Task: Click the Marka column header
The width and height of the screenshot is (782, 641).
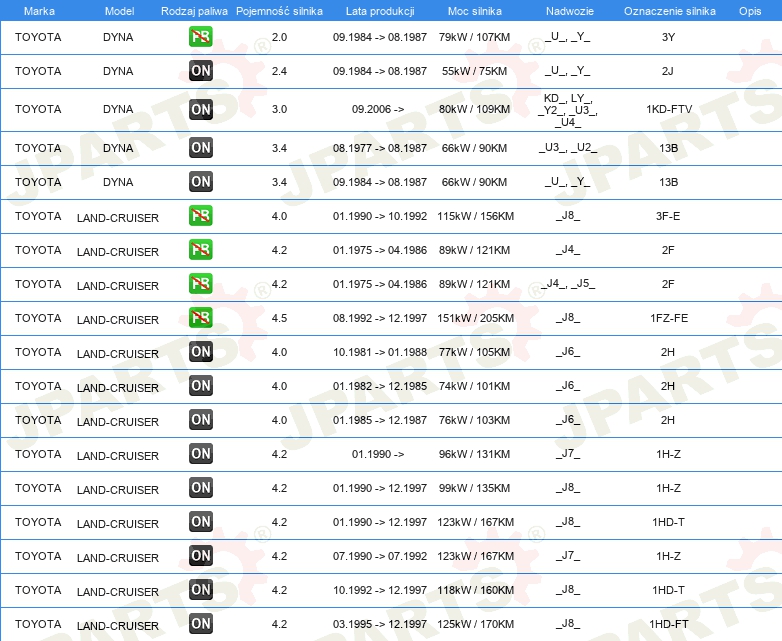Action: tap(39, 11)
